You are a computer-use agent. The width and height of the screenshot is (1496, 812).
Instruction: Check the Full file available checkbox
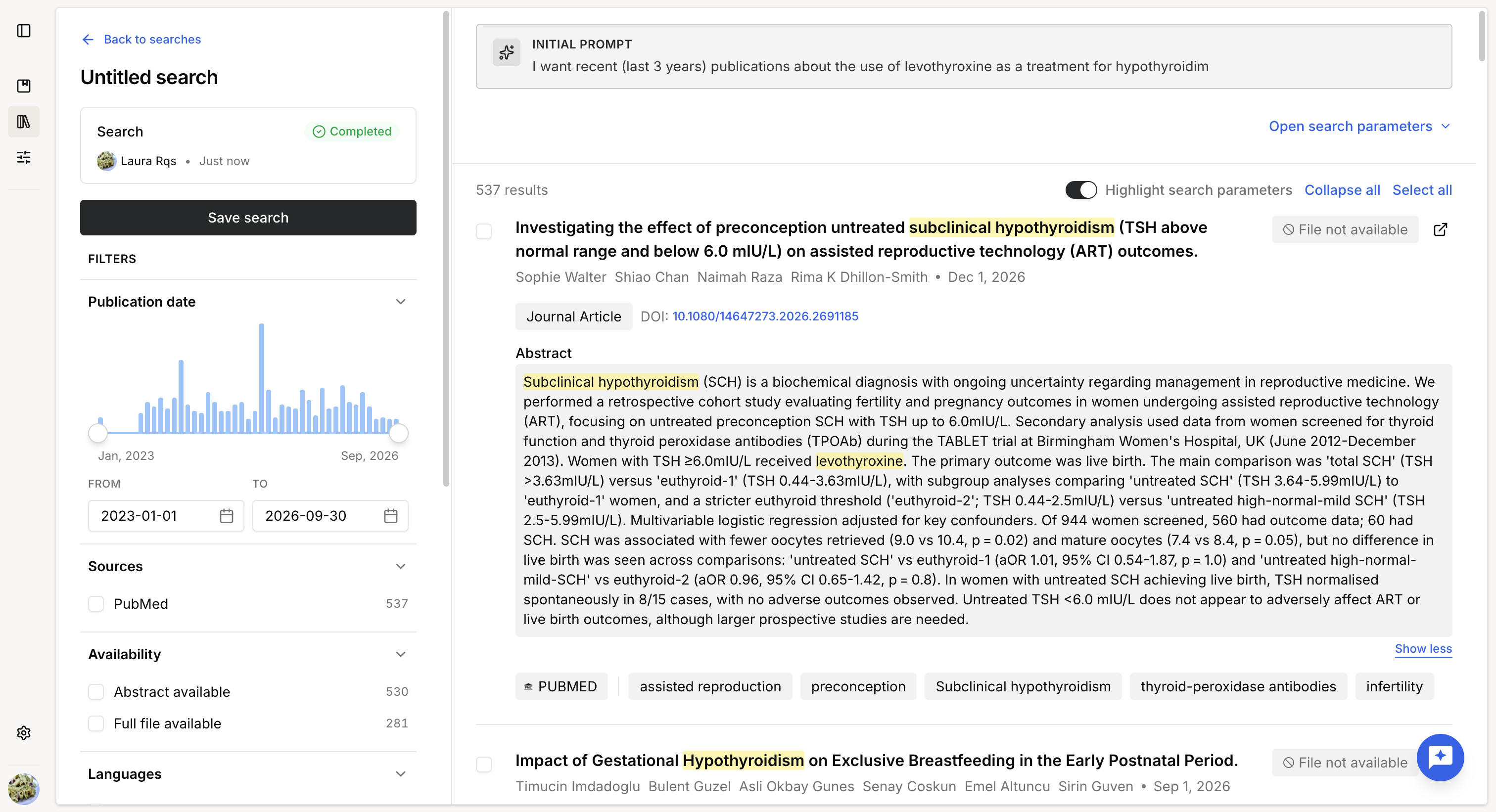tap(96, 723)
